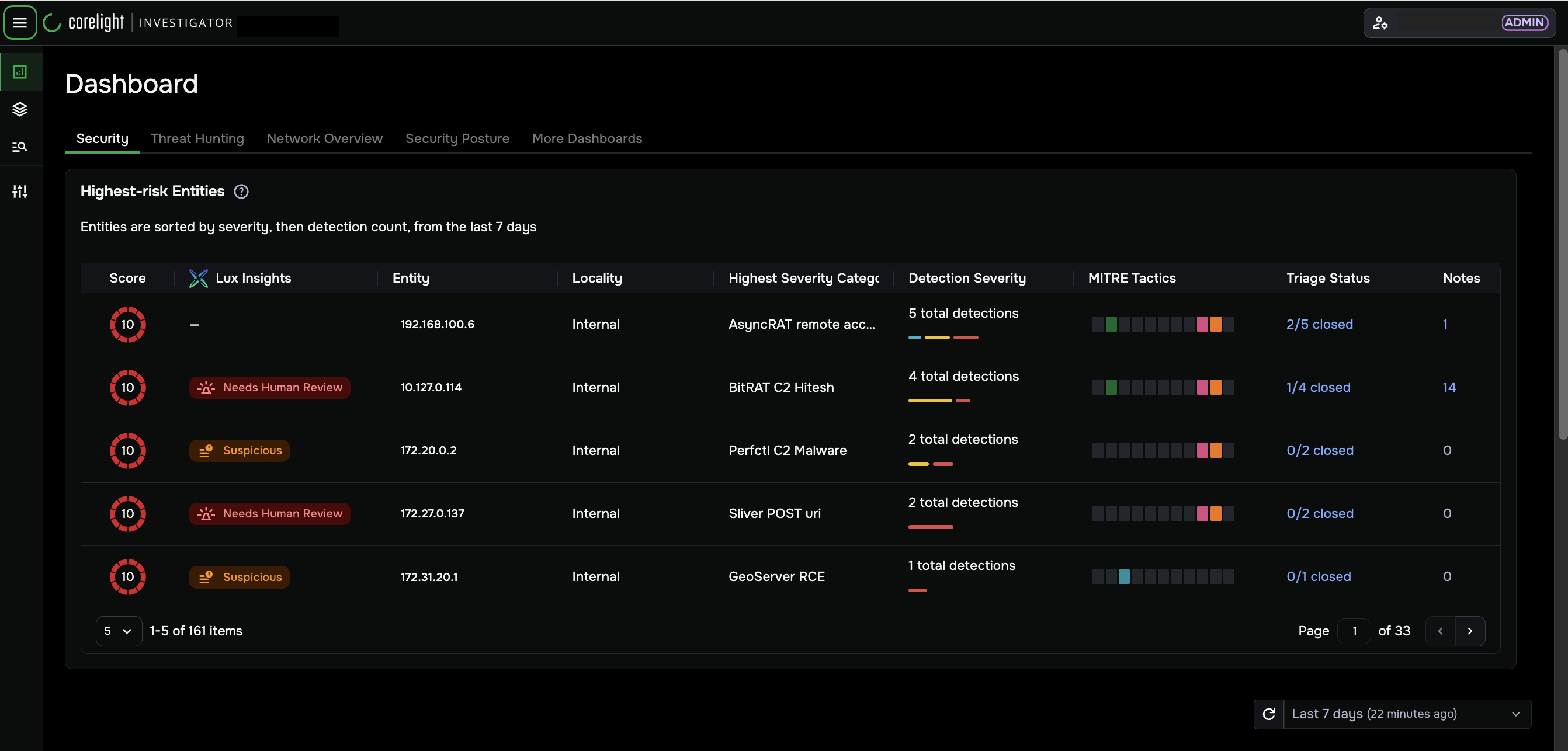This screenshot has height=751, width=1568.
Task: Click entity 172.27.0.137
Action: click(x=432, y=514)
